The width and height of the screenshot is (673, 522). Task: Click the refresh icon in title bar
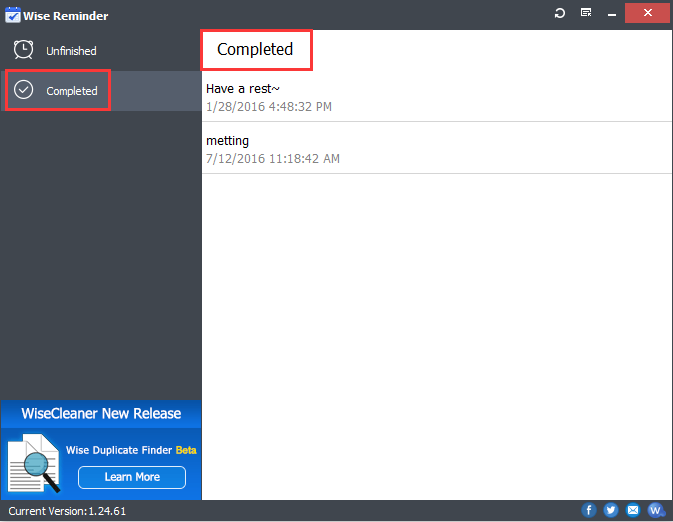(560, 13)
